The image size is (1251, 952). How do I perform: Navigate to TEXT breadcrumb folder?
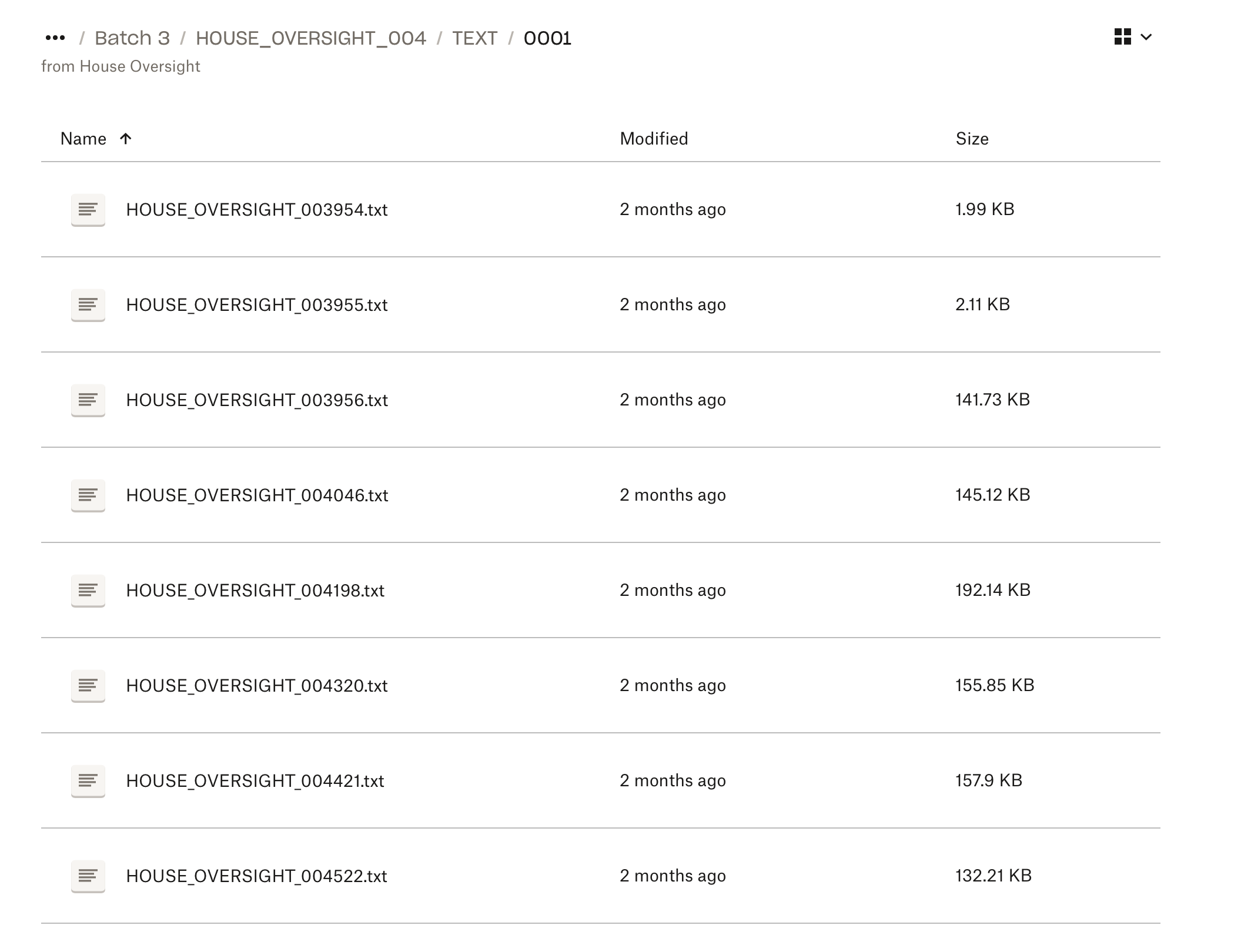pos(475,38)
